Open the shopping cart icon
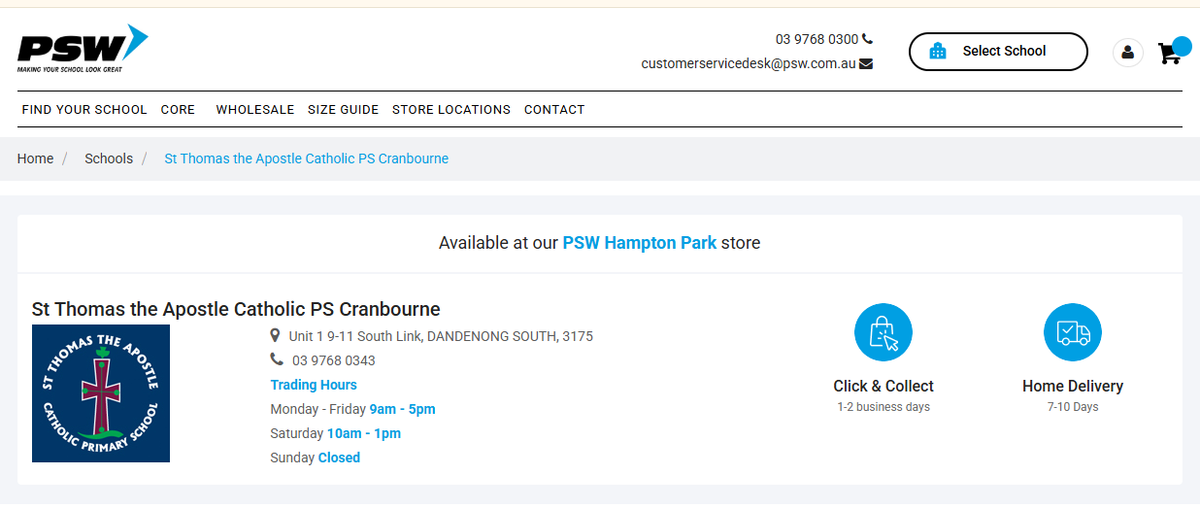Screen dimensions: 1200x516 (1169, 52)
